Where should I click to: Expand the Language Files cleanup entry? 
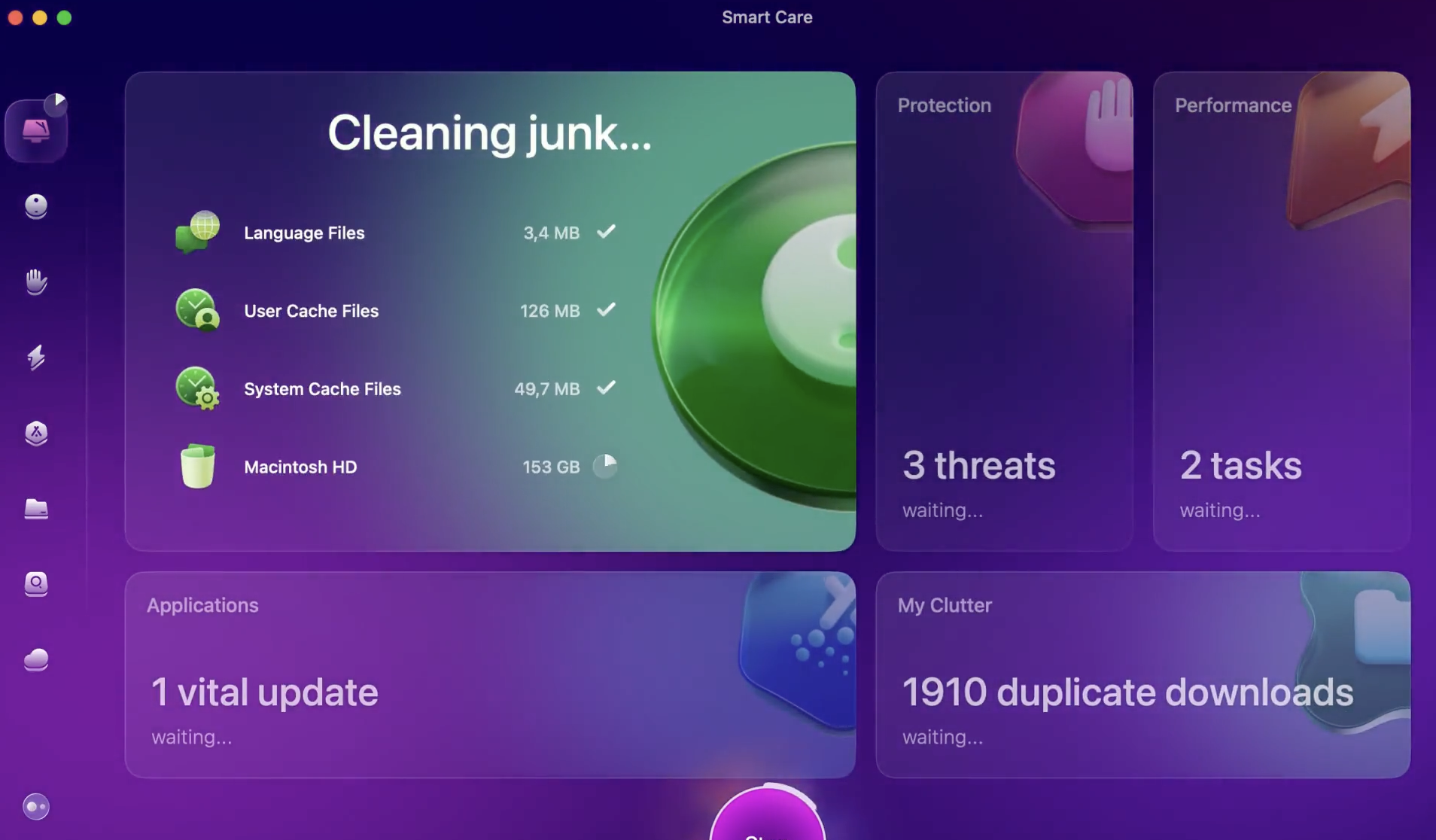click(303, 233)
